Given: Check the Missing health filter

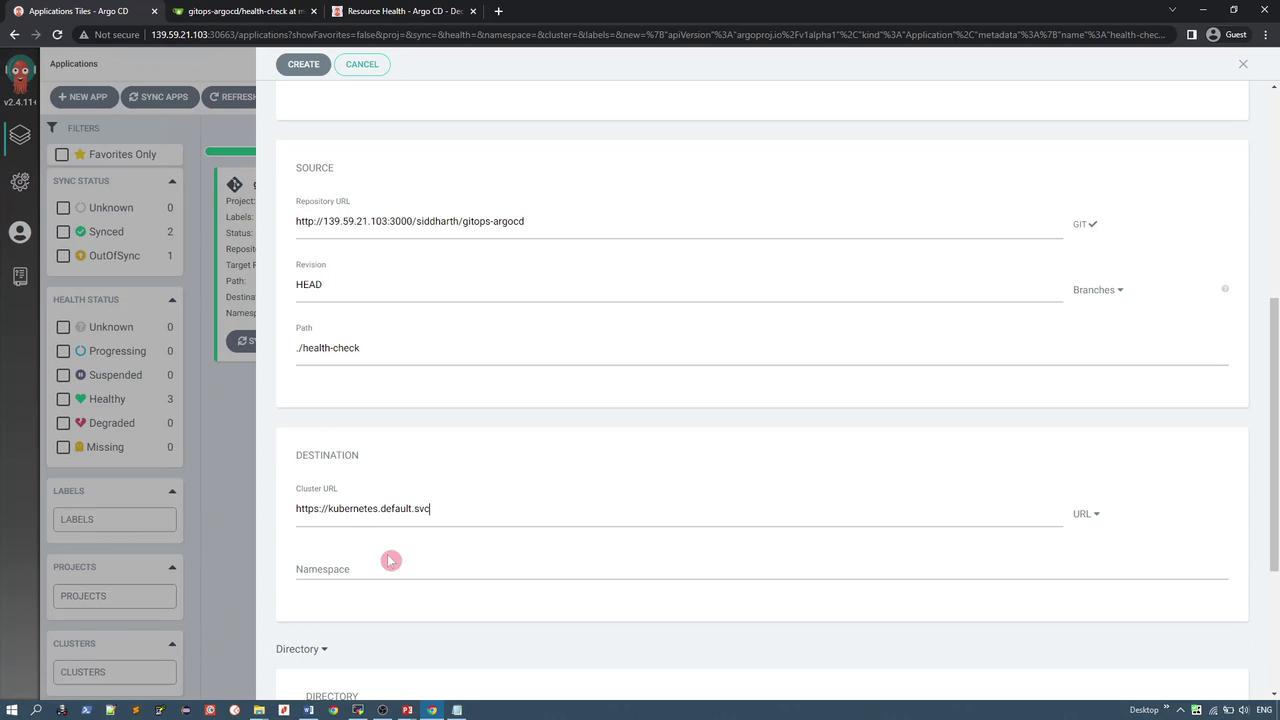Looking at the screenshot, I should click(63, 447).
